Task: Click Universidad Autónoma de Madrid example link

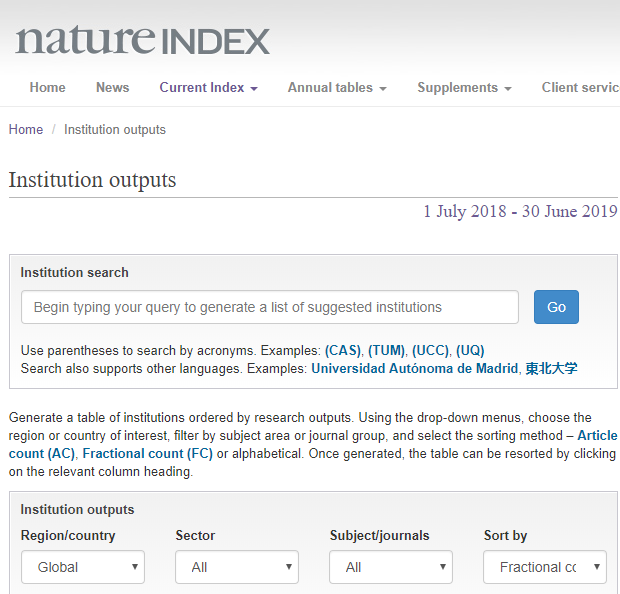Action: [415, 369]
